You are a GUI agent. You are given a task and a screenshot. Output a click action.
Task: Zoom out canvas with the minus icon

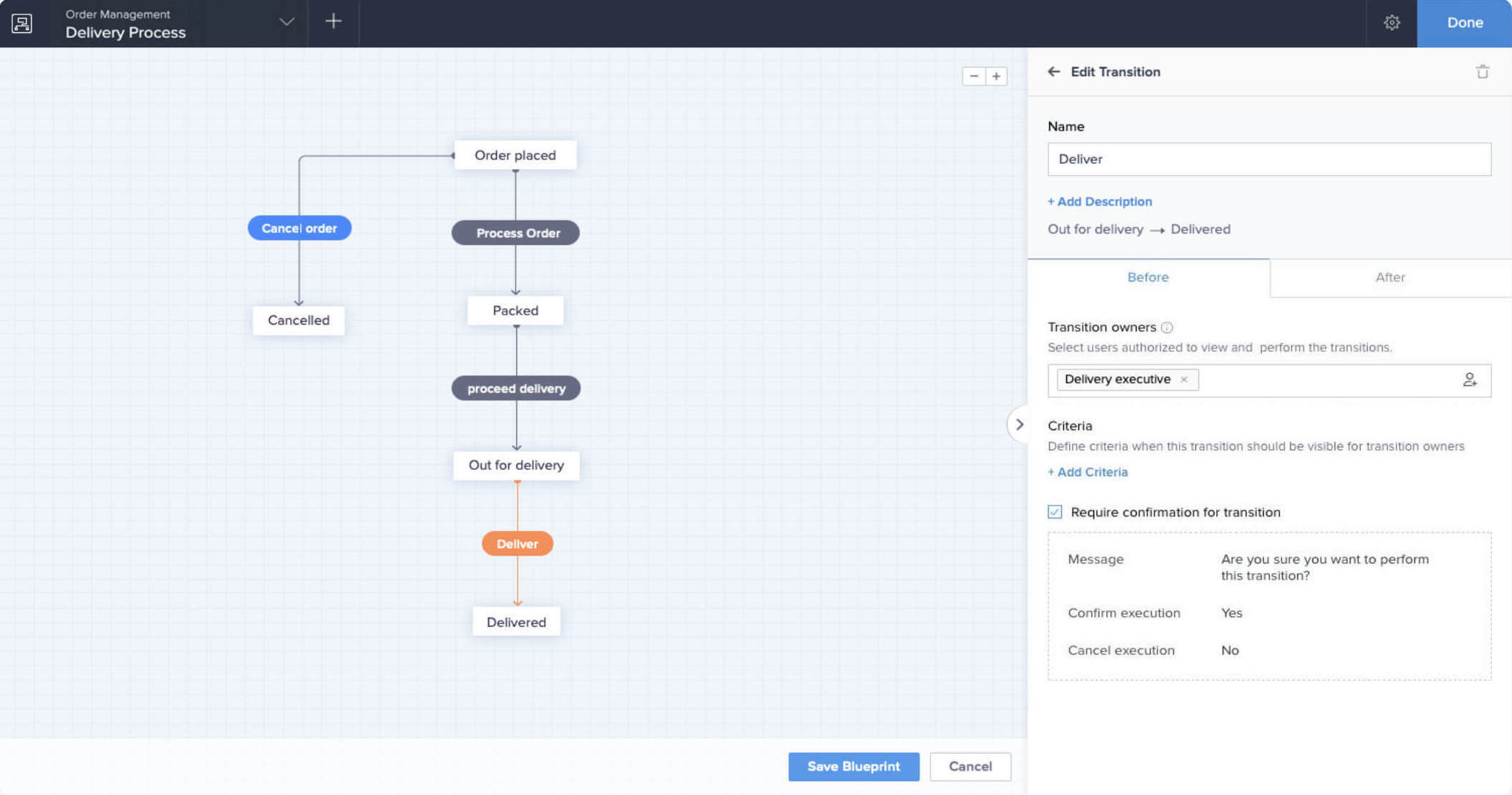[x=974, y=76]
